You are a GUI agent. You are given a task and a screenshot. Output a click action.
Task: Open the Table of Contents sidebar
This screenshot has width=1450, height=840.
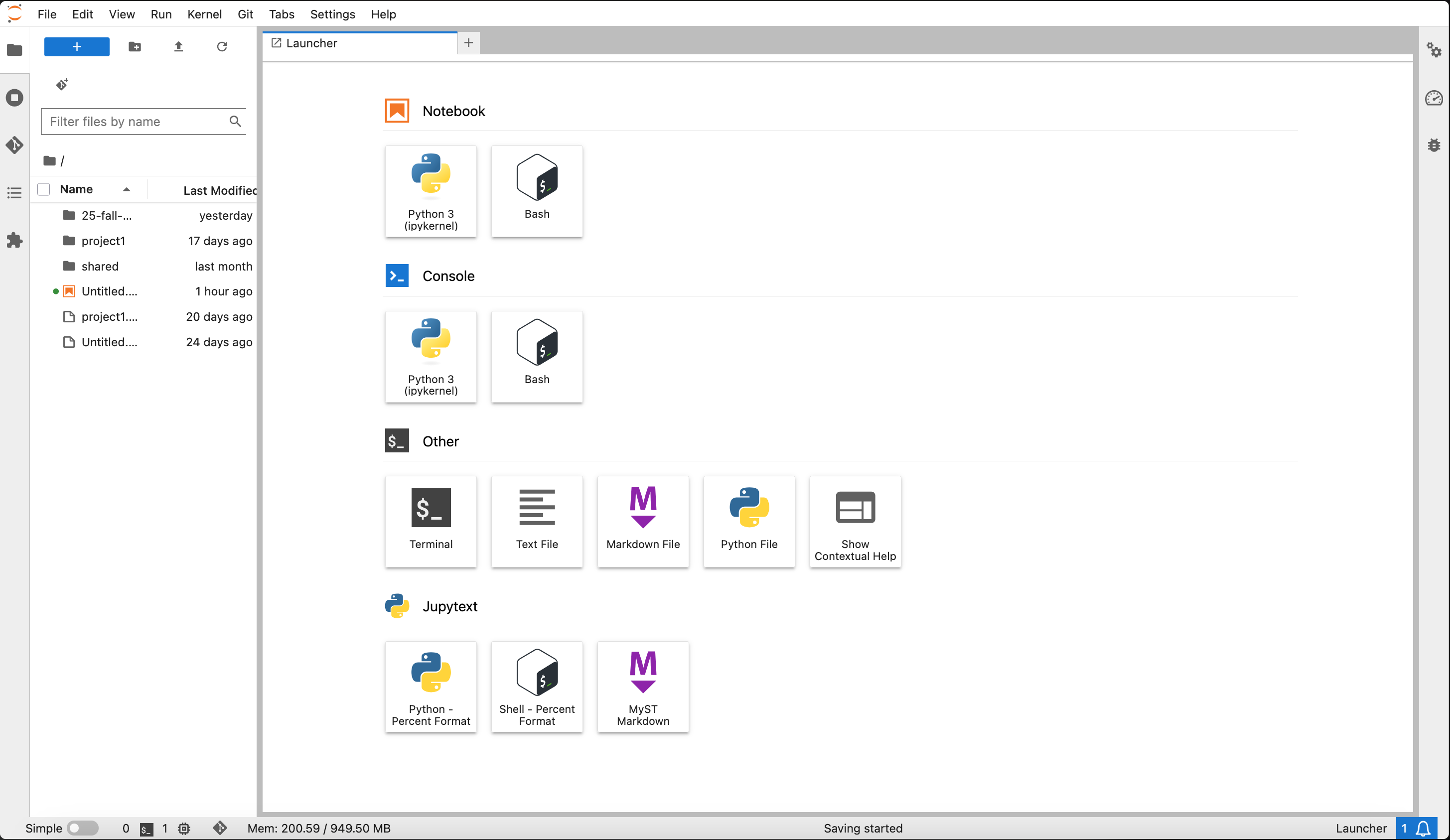(14, 193)
